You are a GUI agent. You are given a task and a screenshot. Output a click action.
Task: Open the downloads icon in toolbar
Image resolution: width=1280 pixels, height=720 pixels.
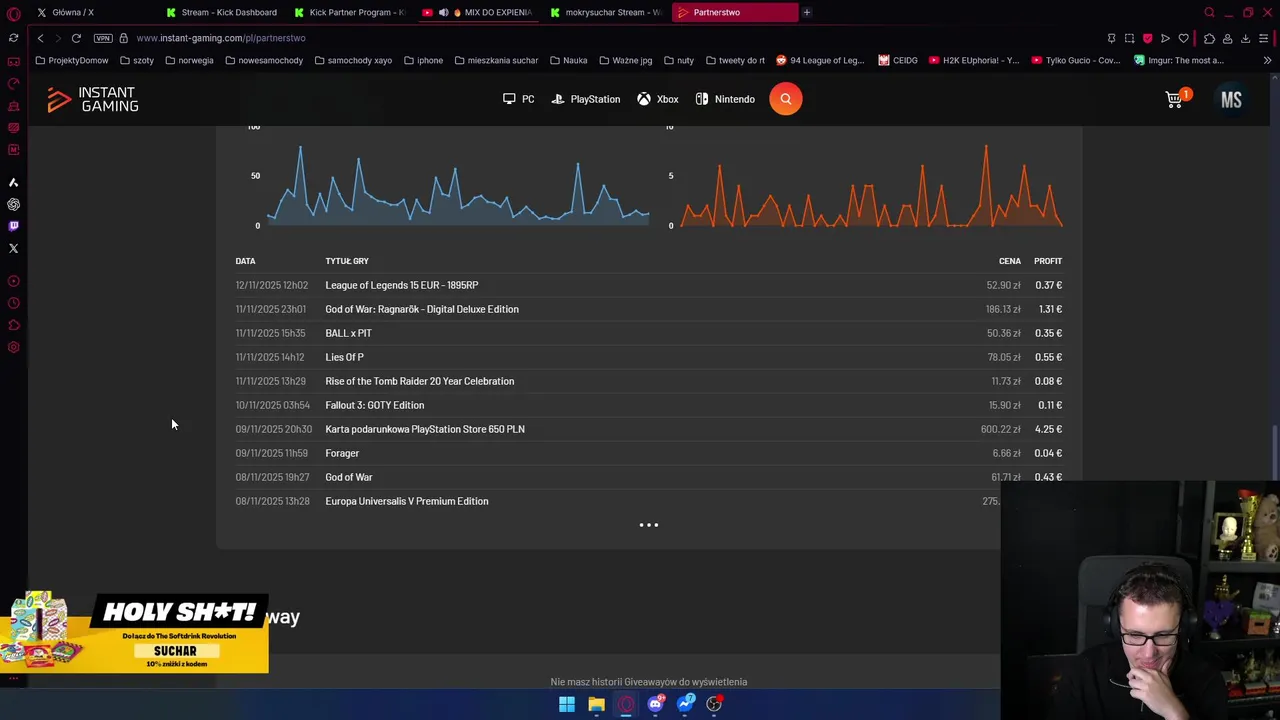pos(1245,38)
